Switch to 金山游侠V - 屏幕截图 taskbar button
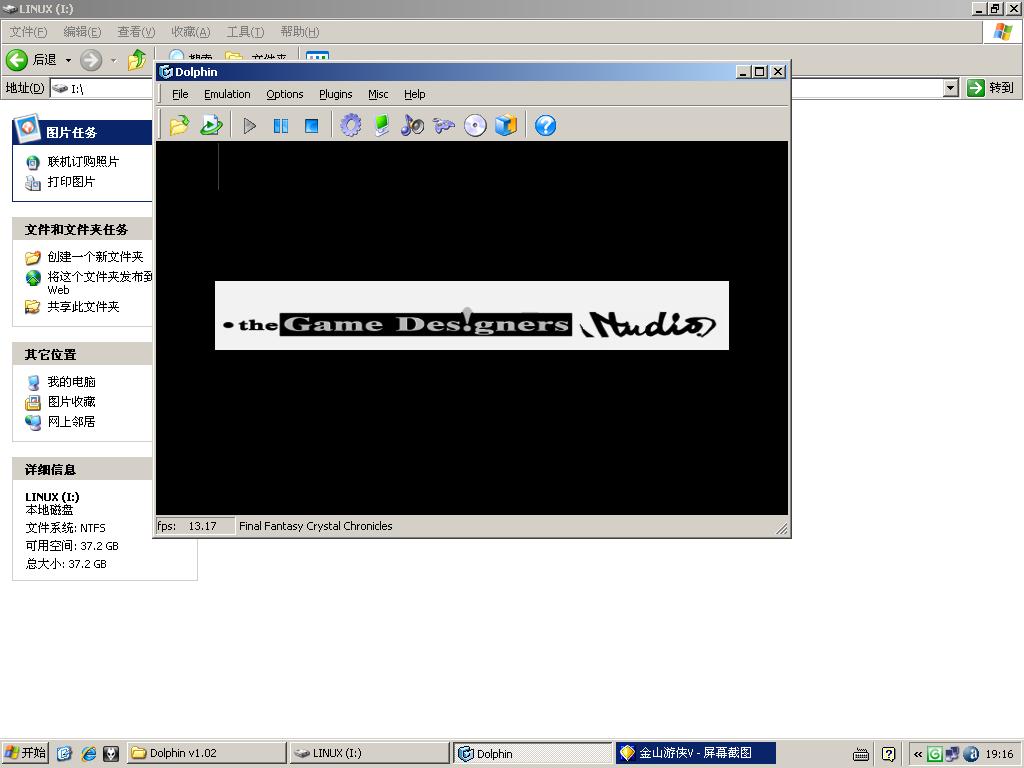1024x768 pixels. (696, 753)
